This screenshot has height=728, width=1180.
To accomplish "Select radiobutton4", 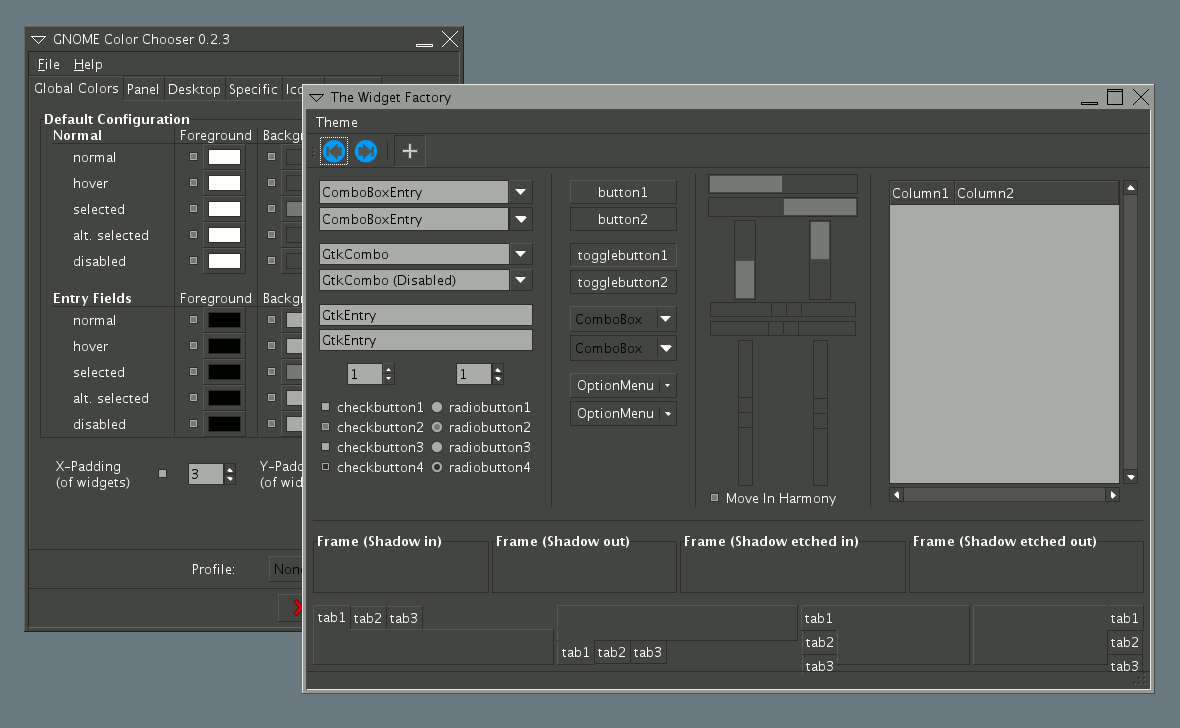I will (x=436, y=467).
